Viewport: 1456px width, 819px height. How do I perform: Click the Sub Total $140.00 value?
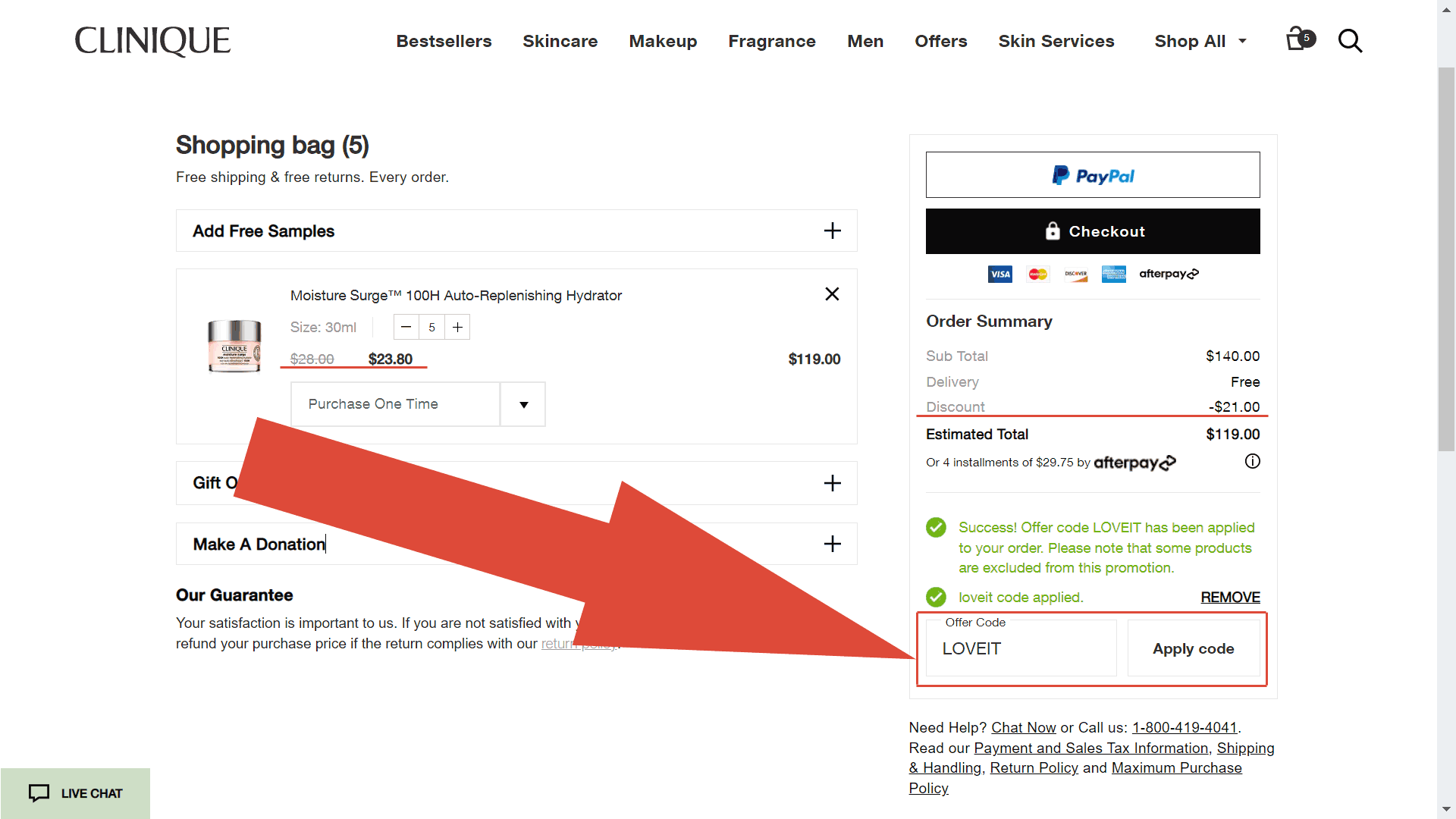[1232, 356]
